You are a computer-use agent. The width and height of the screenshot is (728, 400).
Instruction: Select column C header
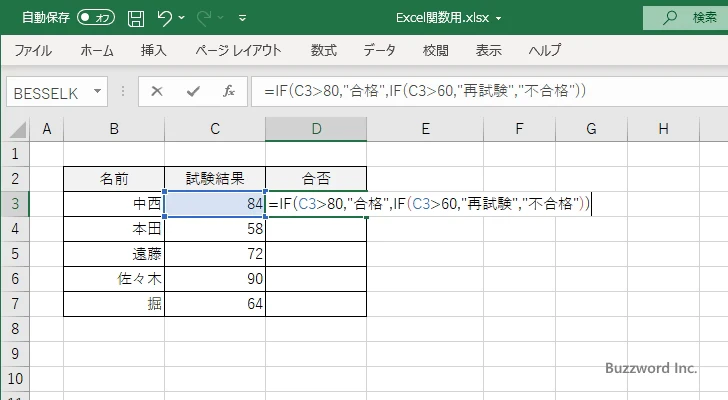pyautogui.click(x=215, y=129)
